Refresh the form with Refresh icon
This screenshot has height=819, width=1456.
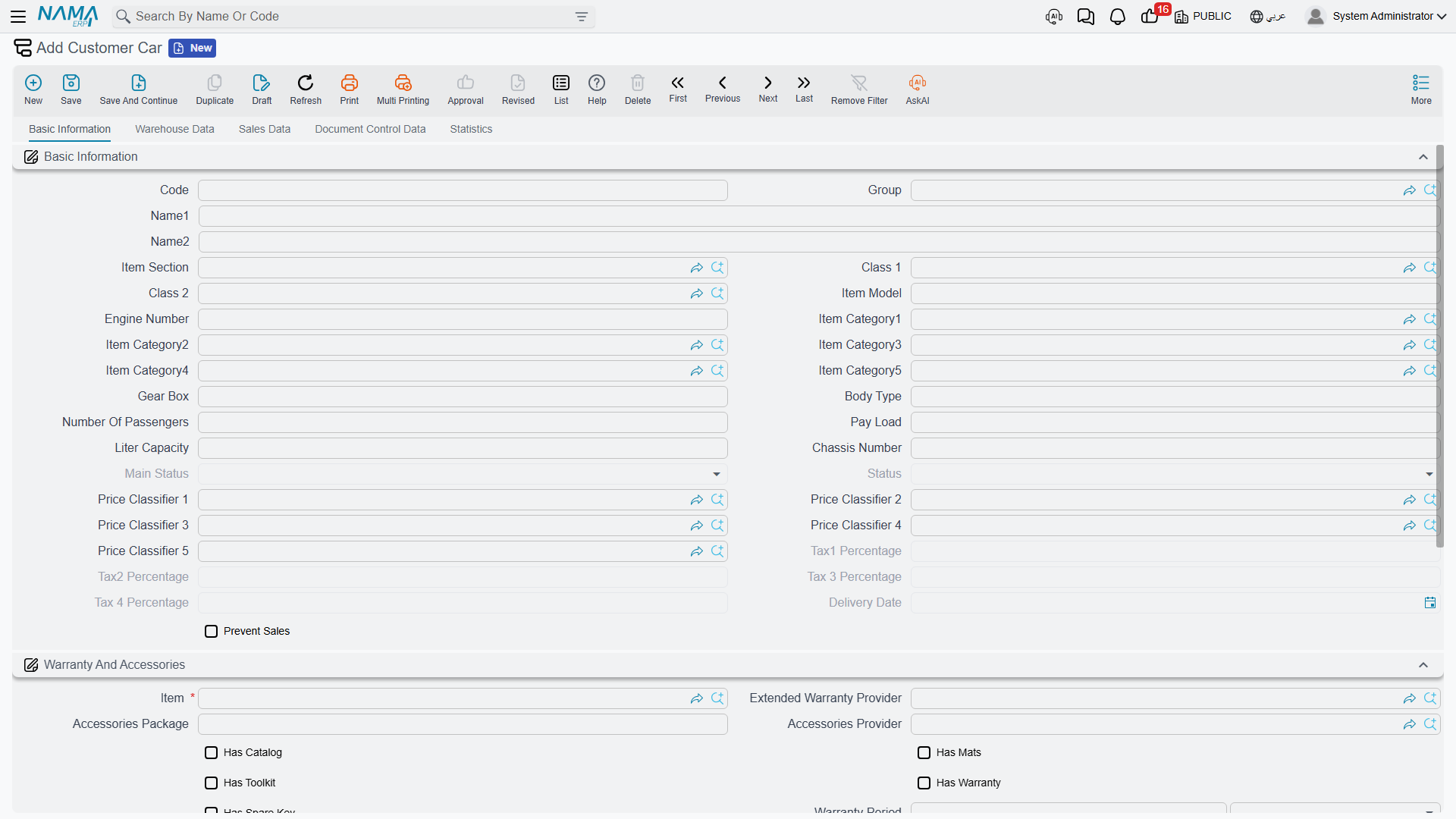pyautogui.click(x=306, y=89)
